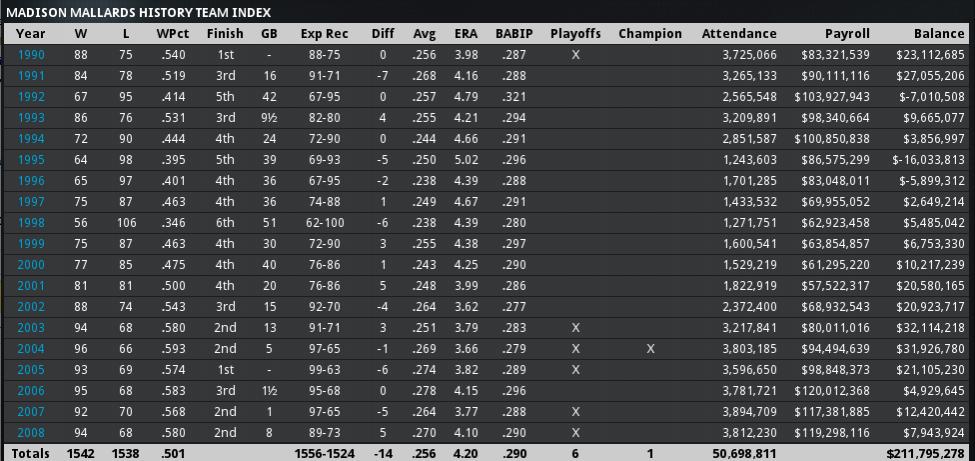Sort table by ERA header
975x461 pixels.
[x=466, y=33]
